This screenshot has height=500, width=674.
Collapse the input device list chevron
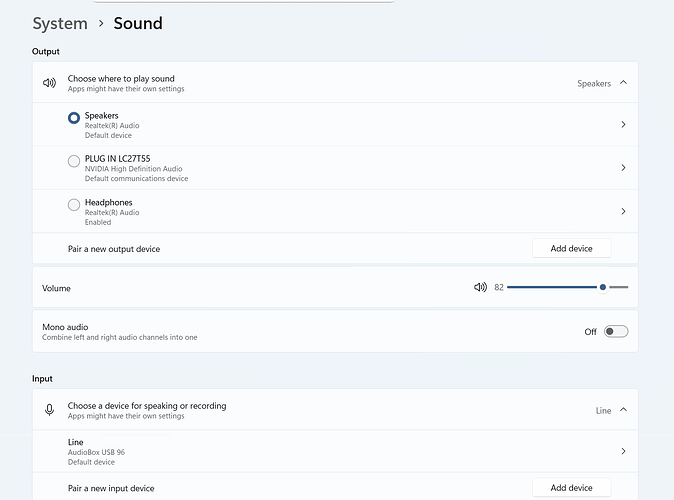point(623,410)
